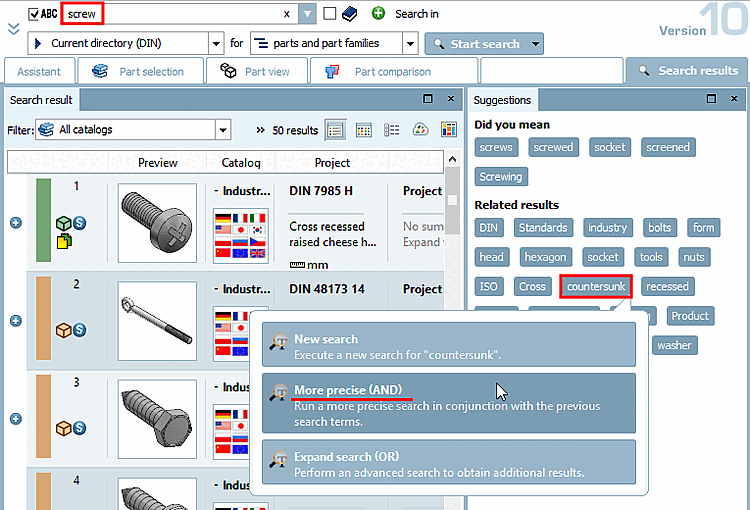
Task: Open the search history dropdown arrow
Action: pyautogui.click(x=307, y=14)
